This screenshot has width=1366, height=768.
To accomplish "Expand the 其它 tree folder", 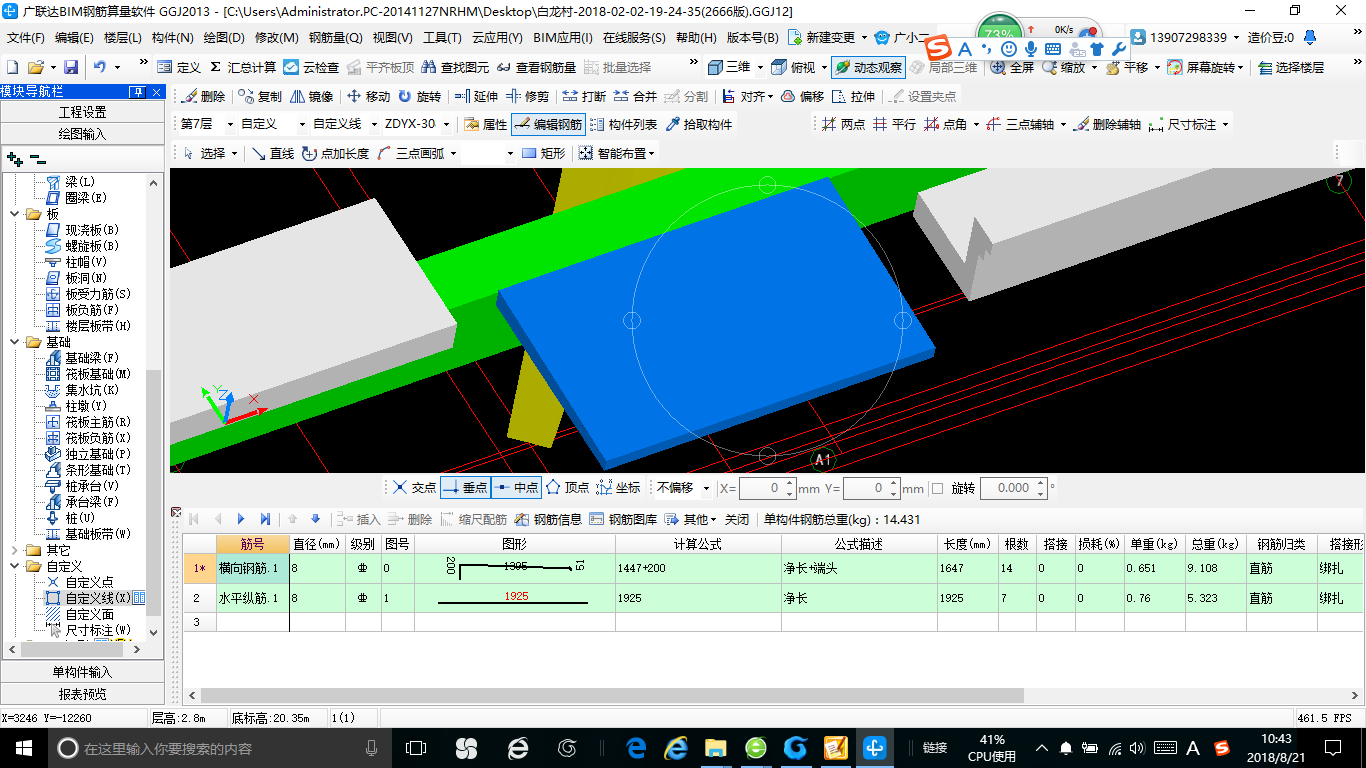I will pos(14,550).
